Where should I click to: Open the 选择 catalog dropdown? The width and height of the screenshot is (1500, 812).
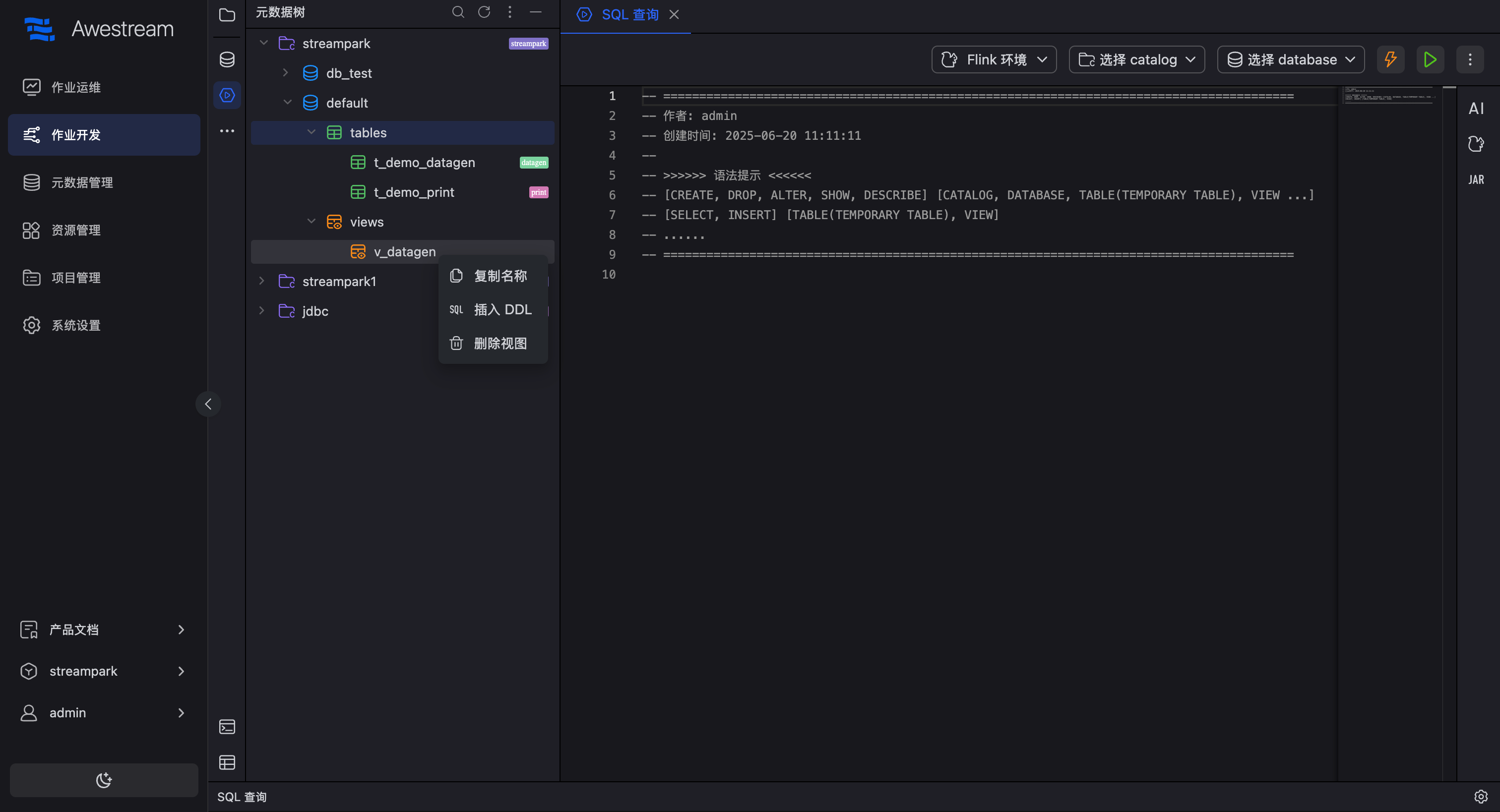click(x=1136, y=59)
